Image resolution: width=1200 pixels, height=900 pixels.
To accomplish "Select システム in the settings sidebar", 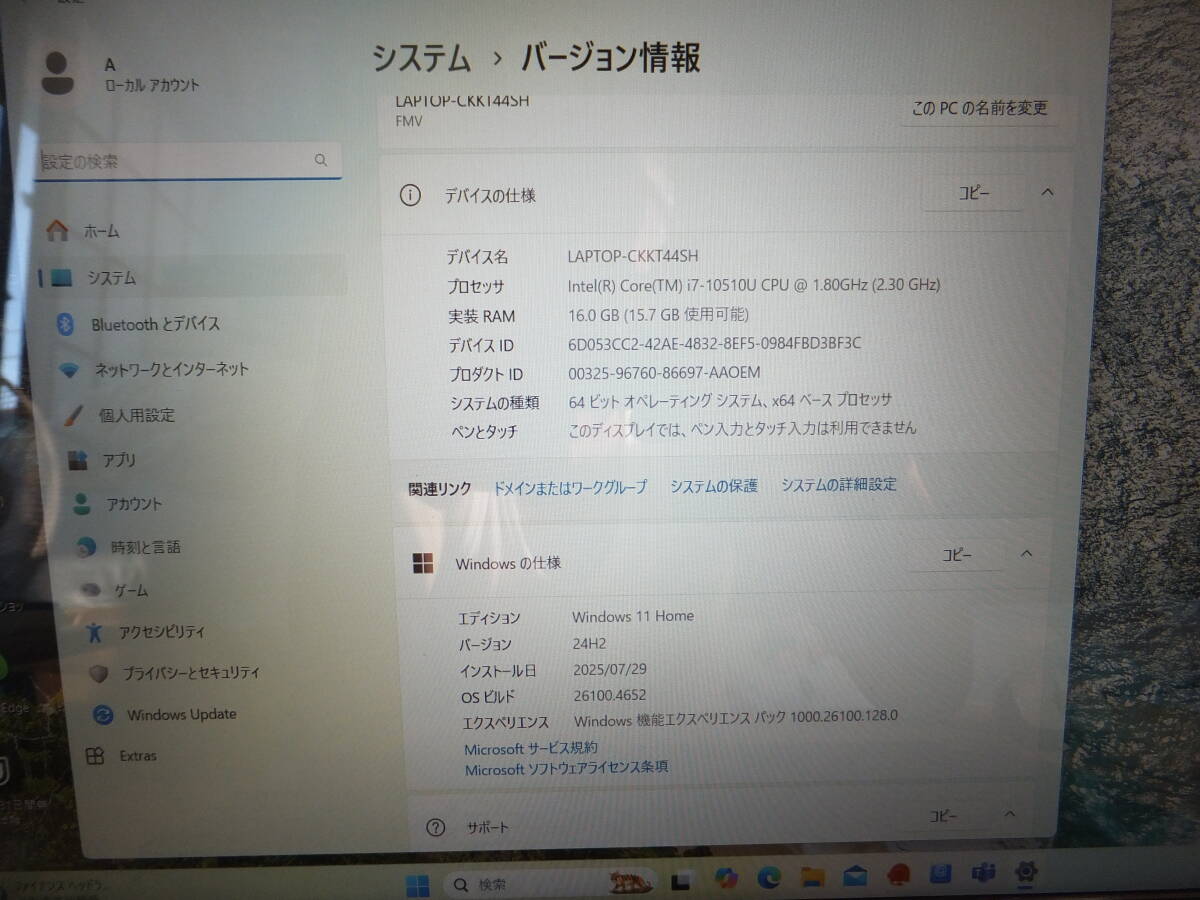I will coord(190,278).
